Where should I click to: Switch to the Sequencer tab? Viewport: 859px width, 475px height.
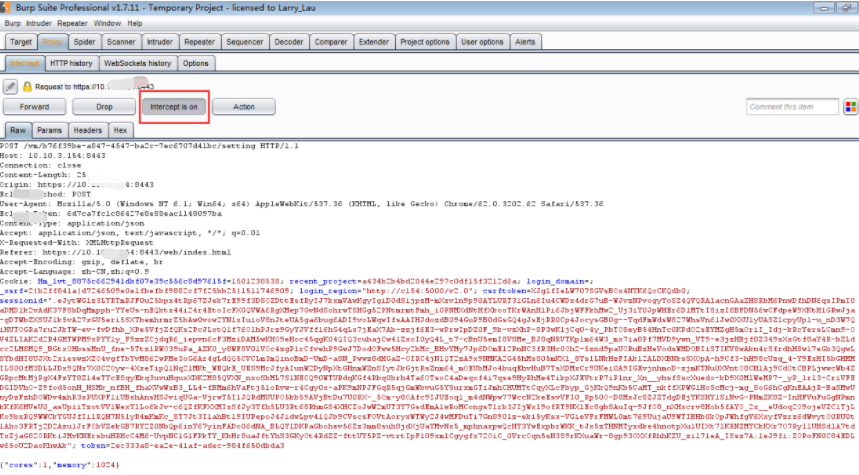click(245, 42)
